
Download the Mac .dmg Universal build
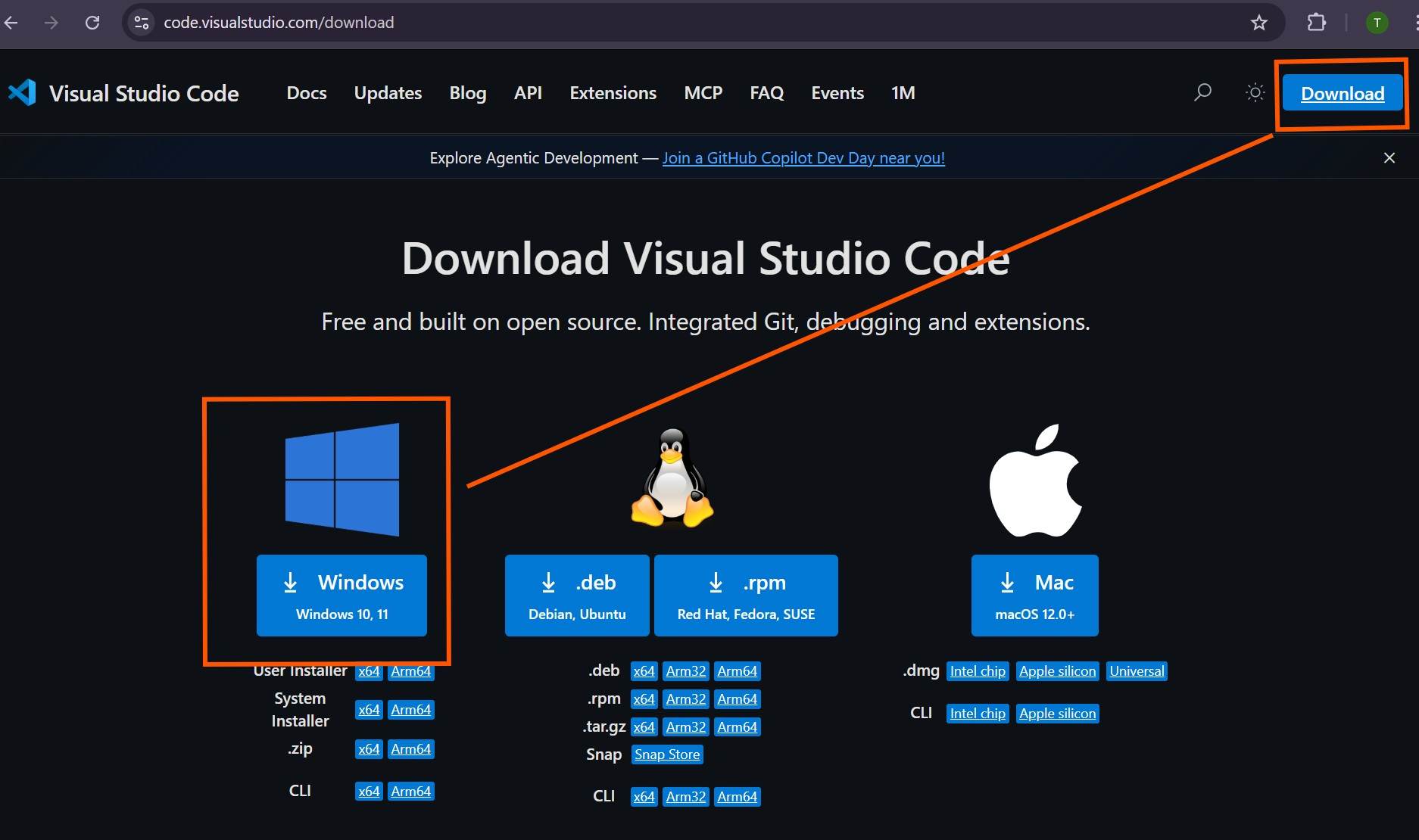coord(1137,671)
